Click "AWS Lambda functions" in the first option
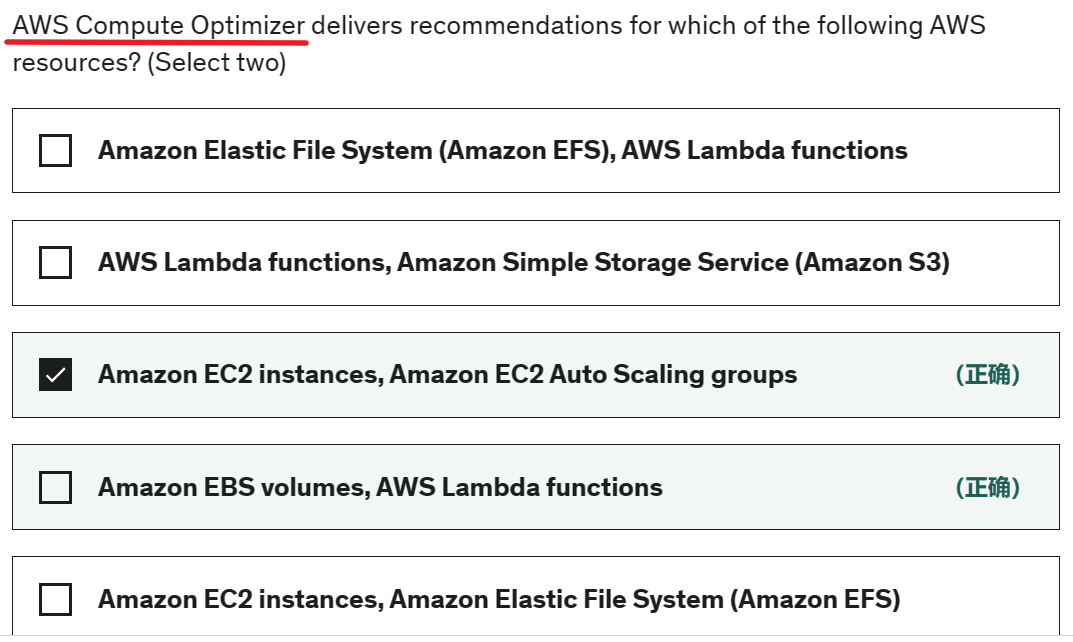1073x642 pixels. (765, 151)
